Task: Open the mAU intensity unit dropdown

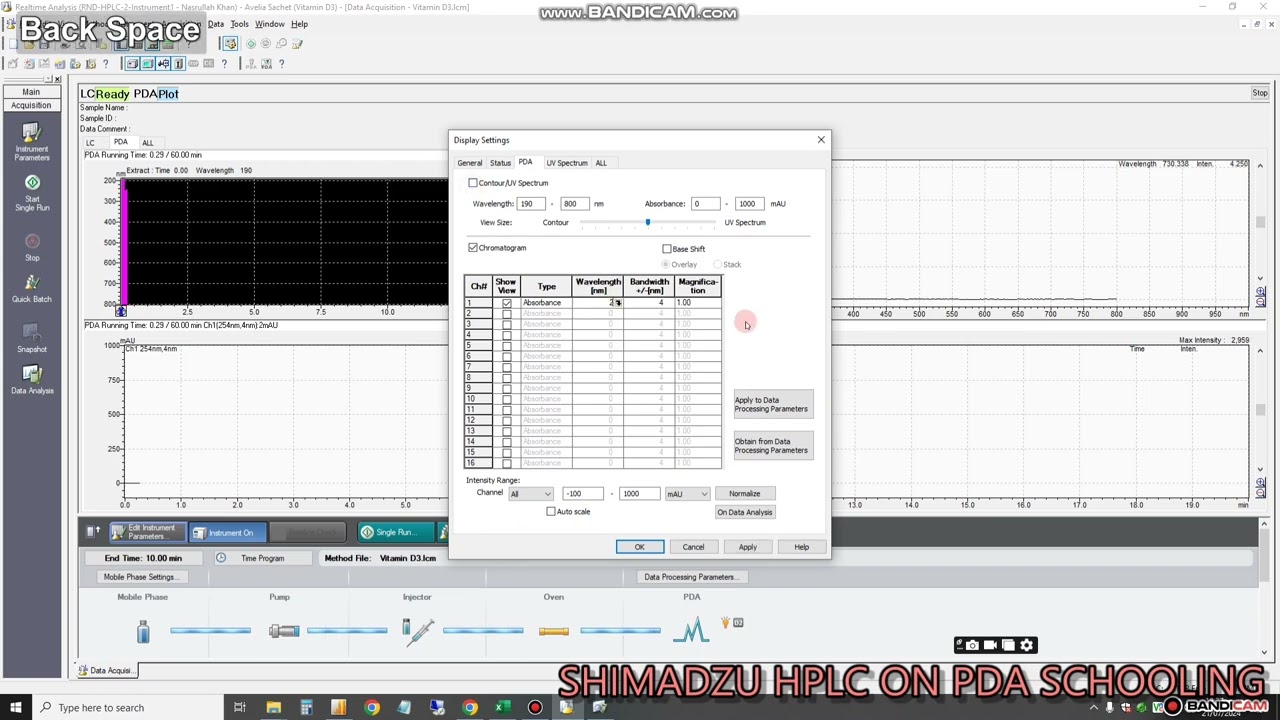Action: [x=688, y=494]
